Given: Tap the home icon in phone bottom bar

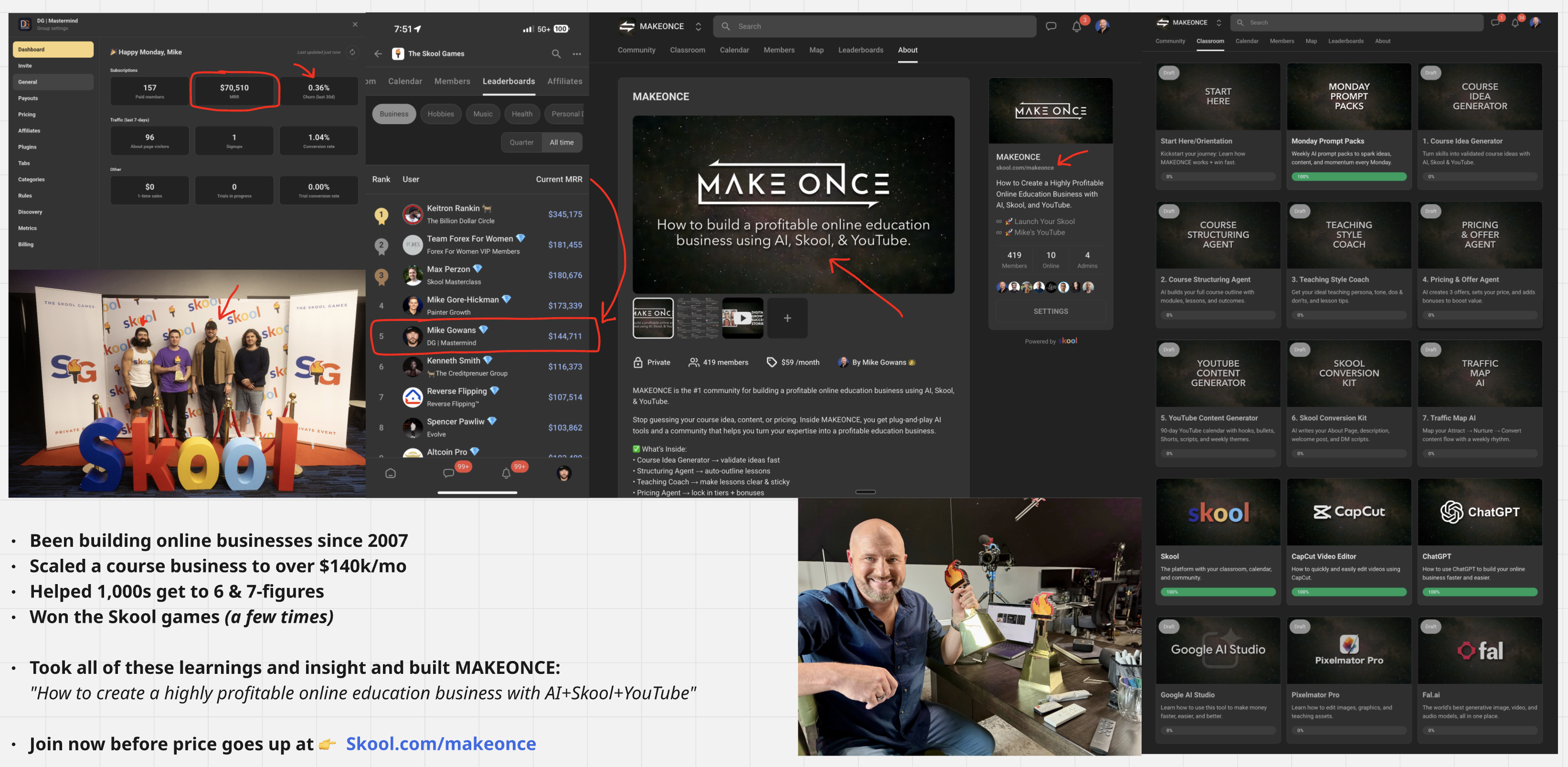Looking at the screenshot, I should coord(391,473).
